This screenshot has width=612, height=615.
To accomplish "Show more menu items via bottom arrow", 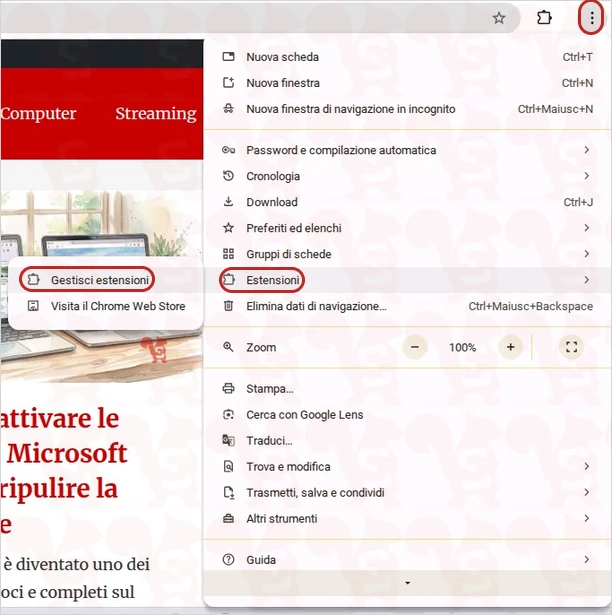I will 407,583.
